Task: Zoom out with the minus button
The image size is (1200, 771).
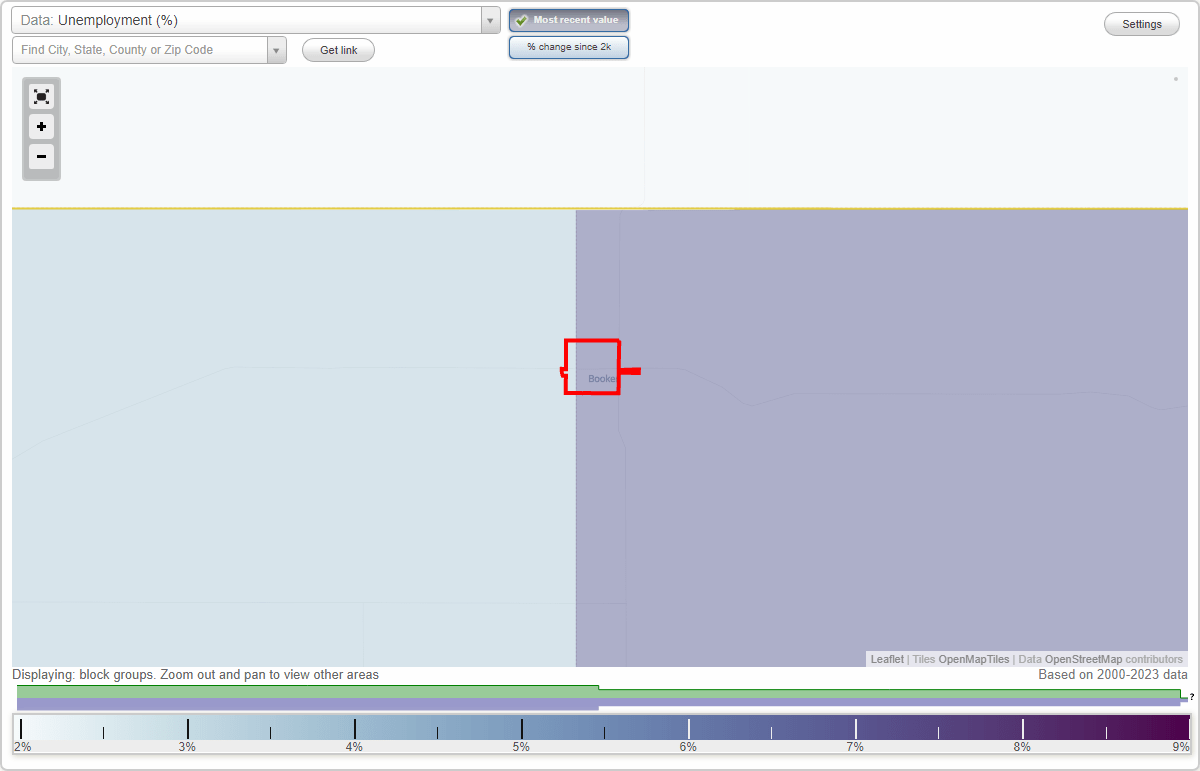Action: click(x=41, y=157)
